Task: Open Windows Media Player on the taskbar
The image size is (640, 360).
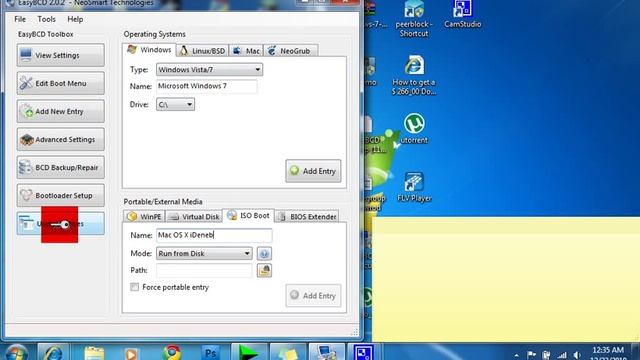Action: [x=131, y=353]
